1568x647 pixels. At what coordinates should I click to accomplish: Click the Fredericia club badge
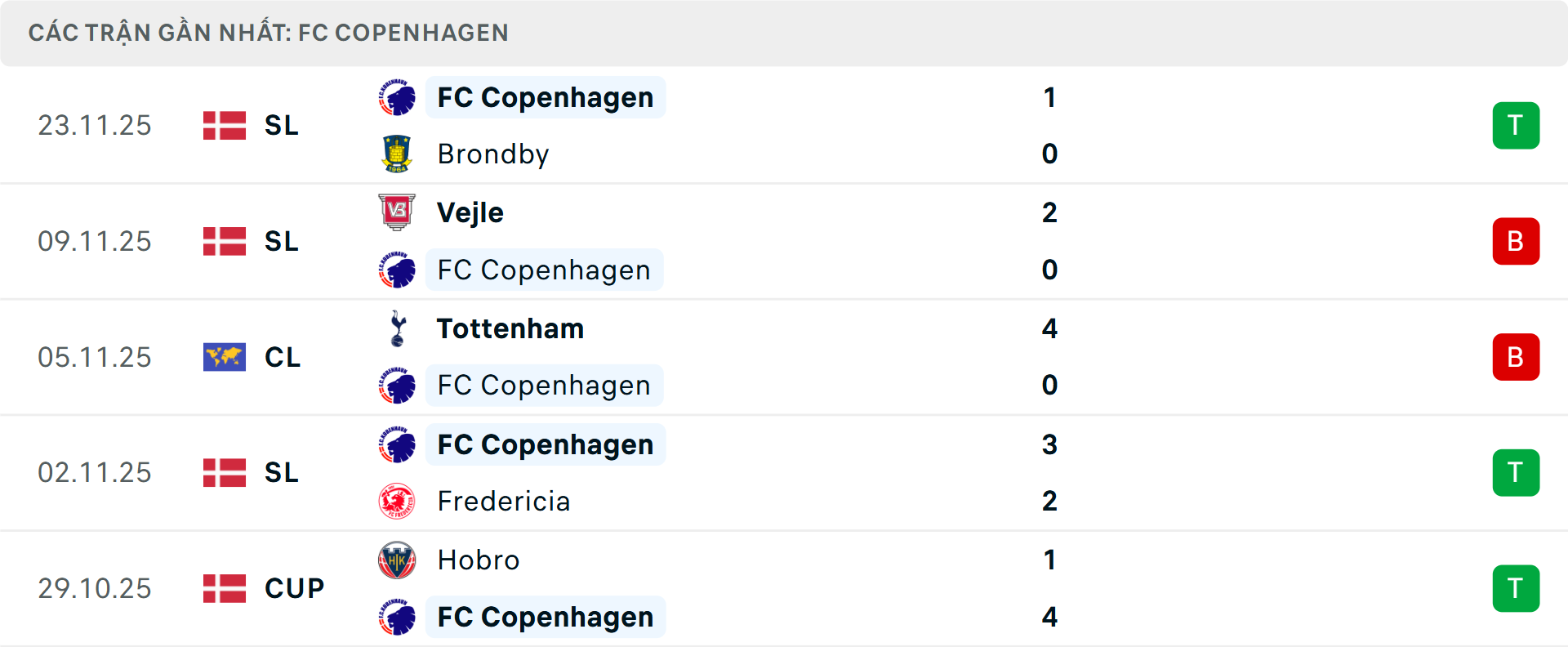coord(398,501)
